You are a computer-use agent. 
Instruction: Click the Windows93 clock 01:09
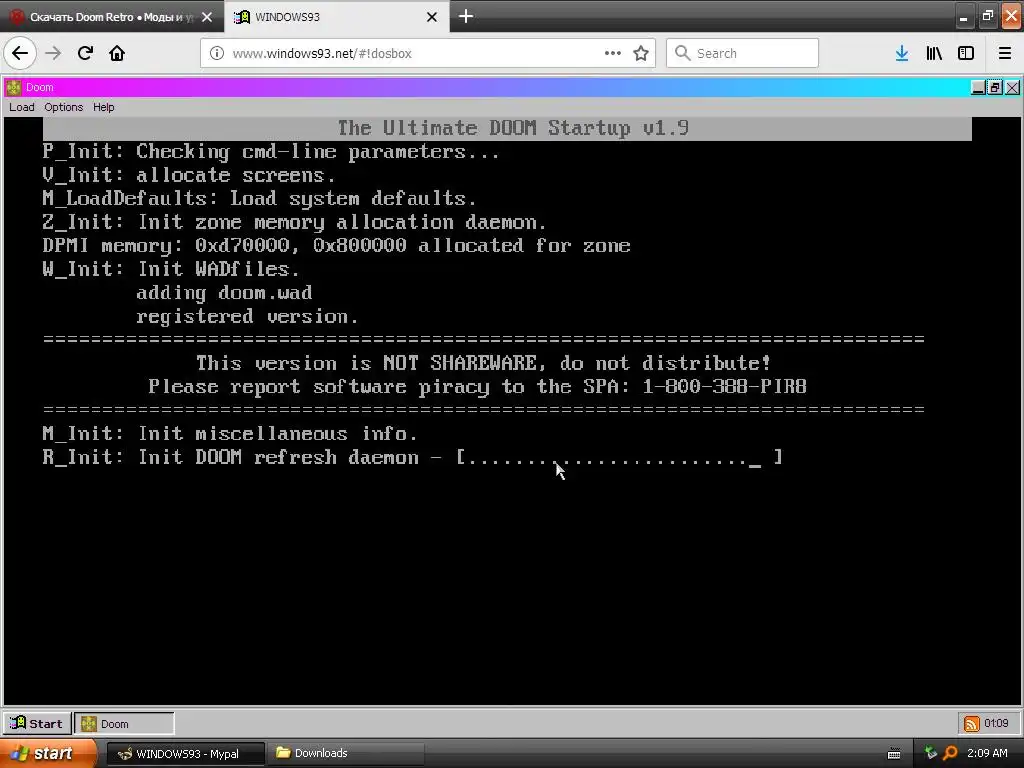997,723
